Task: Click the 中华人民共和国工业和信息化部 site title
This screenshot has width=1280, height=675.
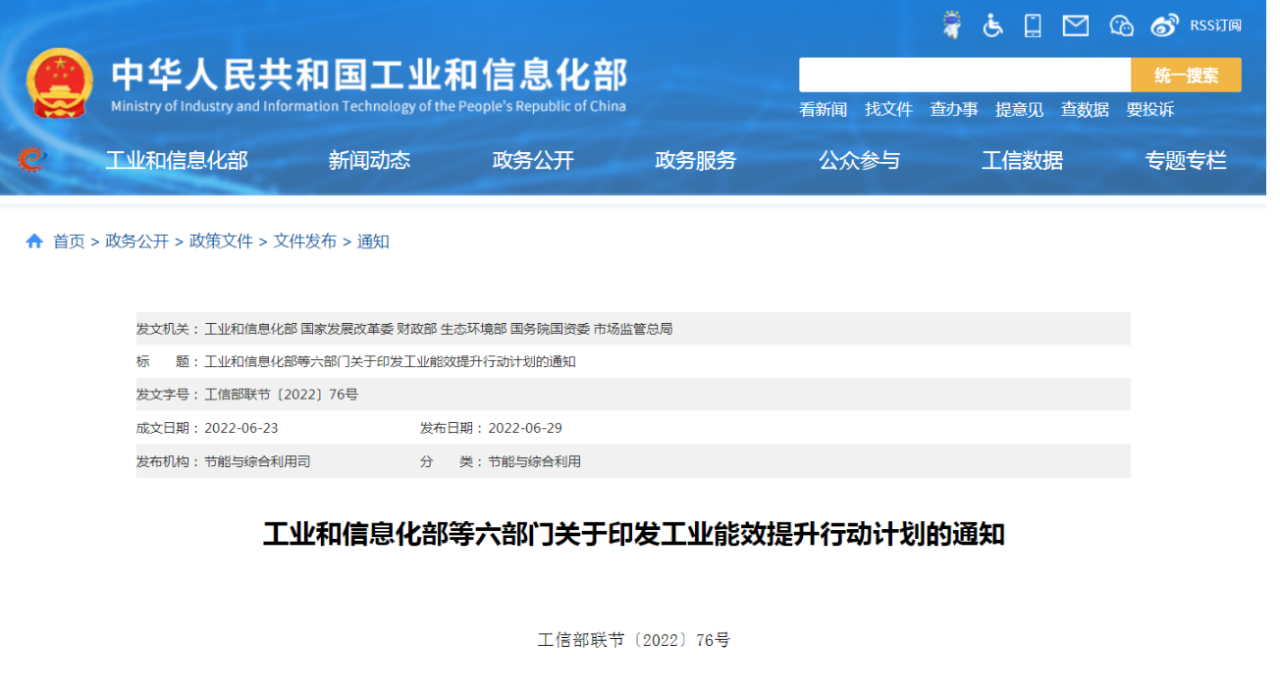Action: (x=369, y=75)
